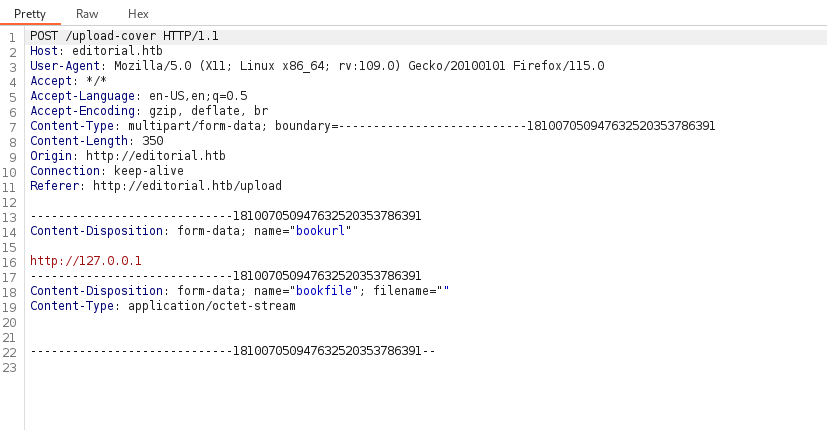827x430 pixels.
Task: Click the Origin header URL
Action: pos(156,156)
